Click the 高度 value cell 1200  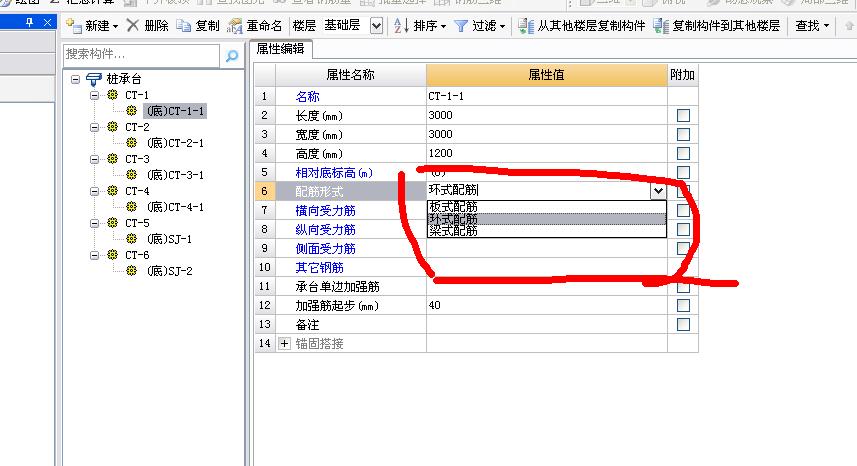point(547,154)
